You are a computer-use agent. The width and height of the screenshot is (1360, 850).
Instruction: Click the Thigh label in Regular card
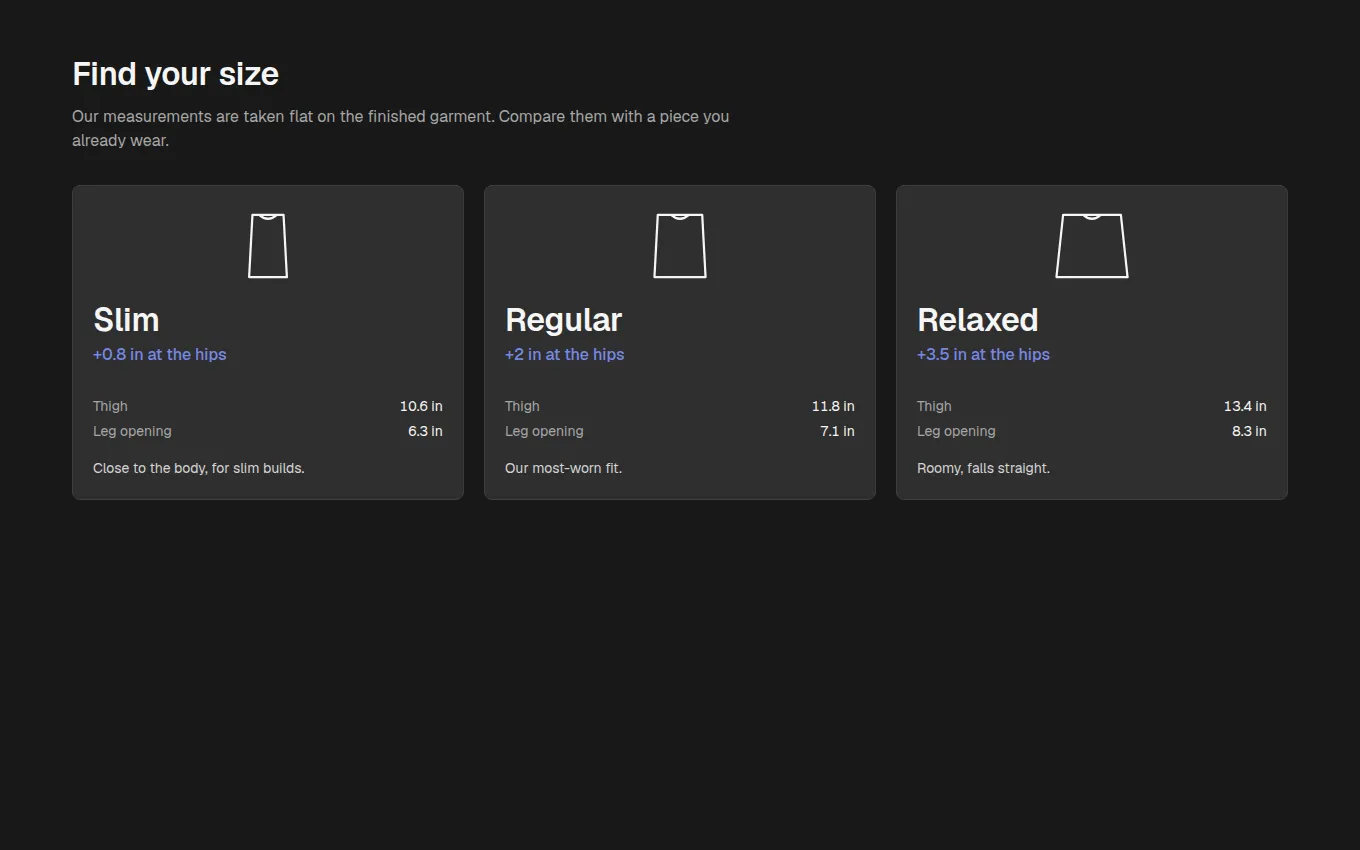tap(522, 406)
